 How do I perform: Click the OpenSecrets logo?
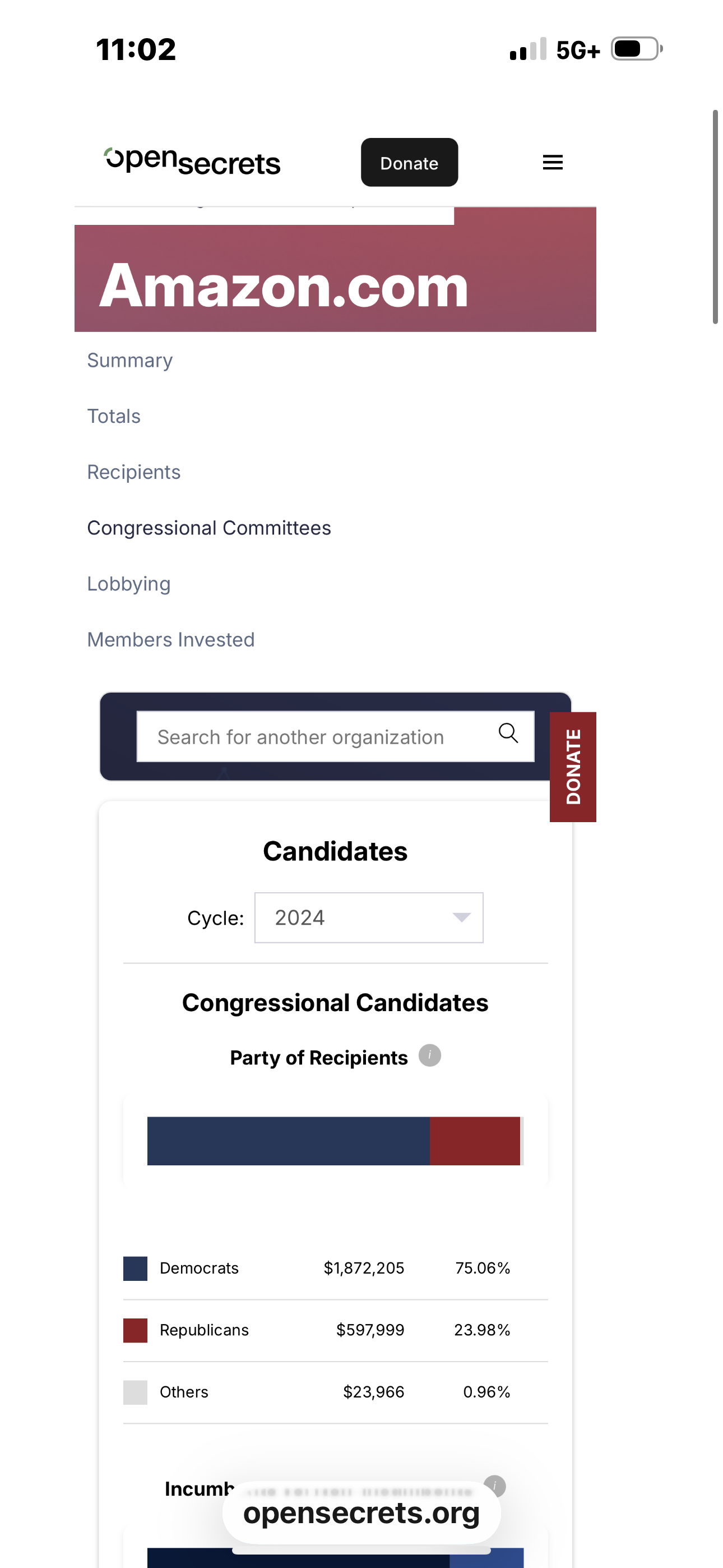coord(192,162)
